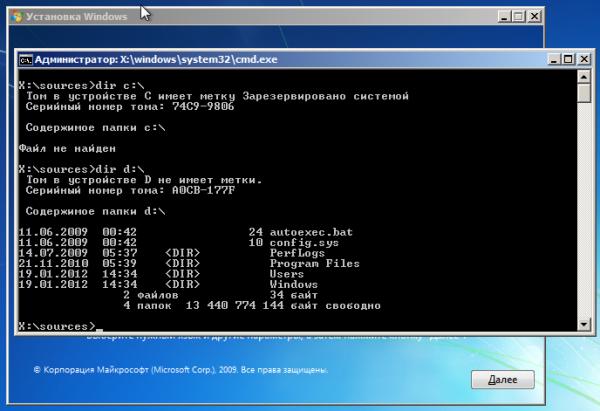Click the console vertical scrollbar thumb
This screenshot has width=600, height=411.
click(583, 95)
